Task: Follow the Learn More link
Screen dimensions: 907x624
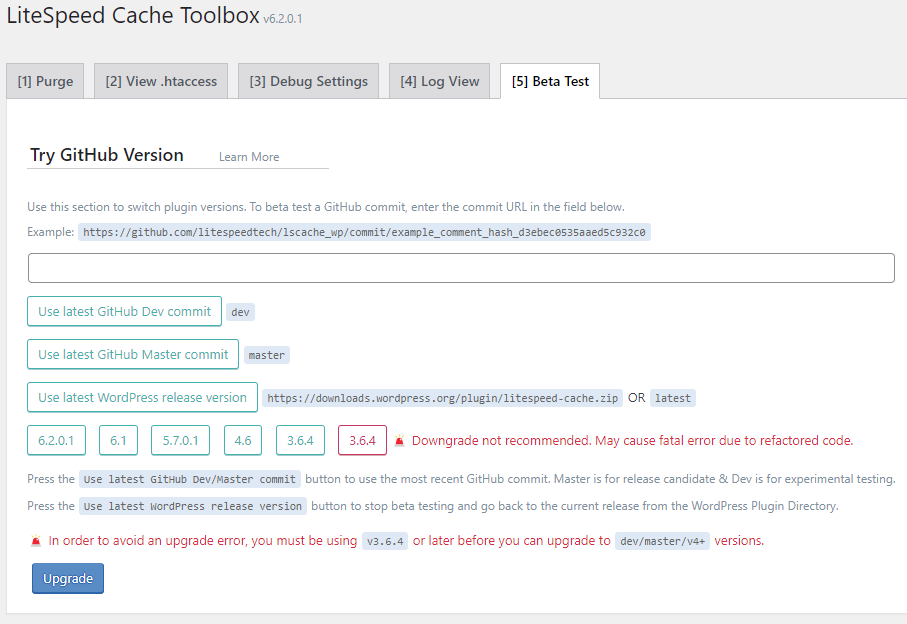Action: point(249,157)
